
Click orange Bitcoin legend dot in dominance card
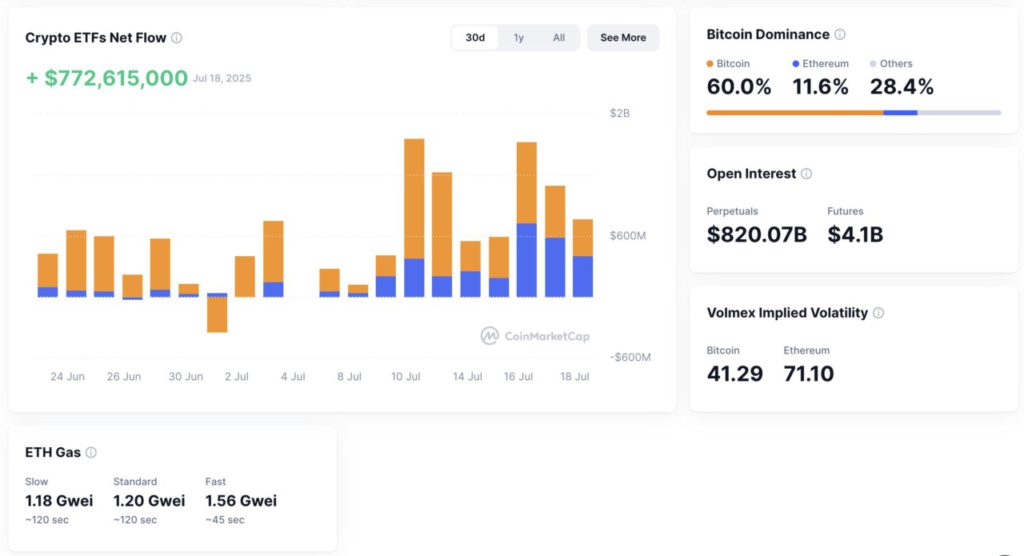point(710,64)
